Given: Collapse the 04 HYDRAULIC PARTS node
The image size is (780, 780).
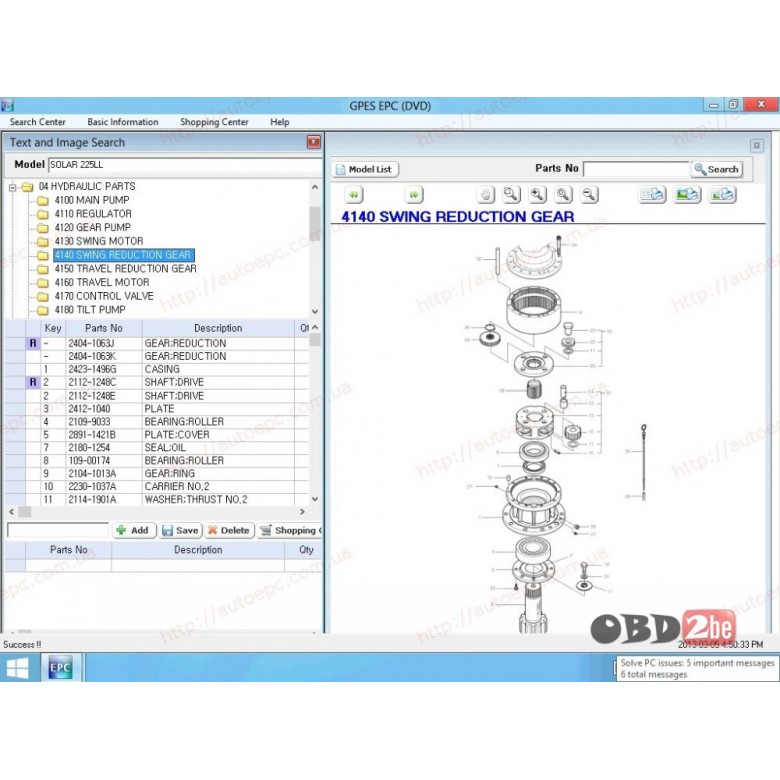Looking at the screenshot, I should (x=13, y=188).
